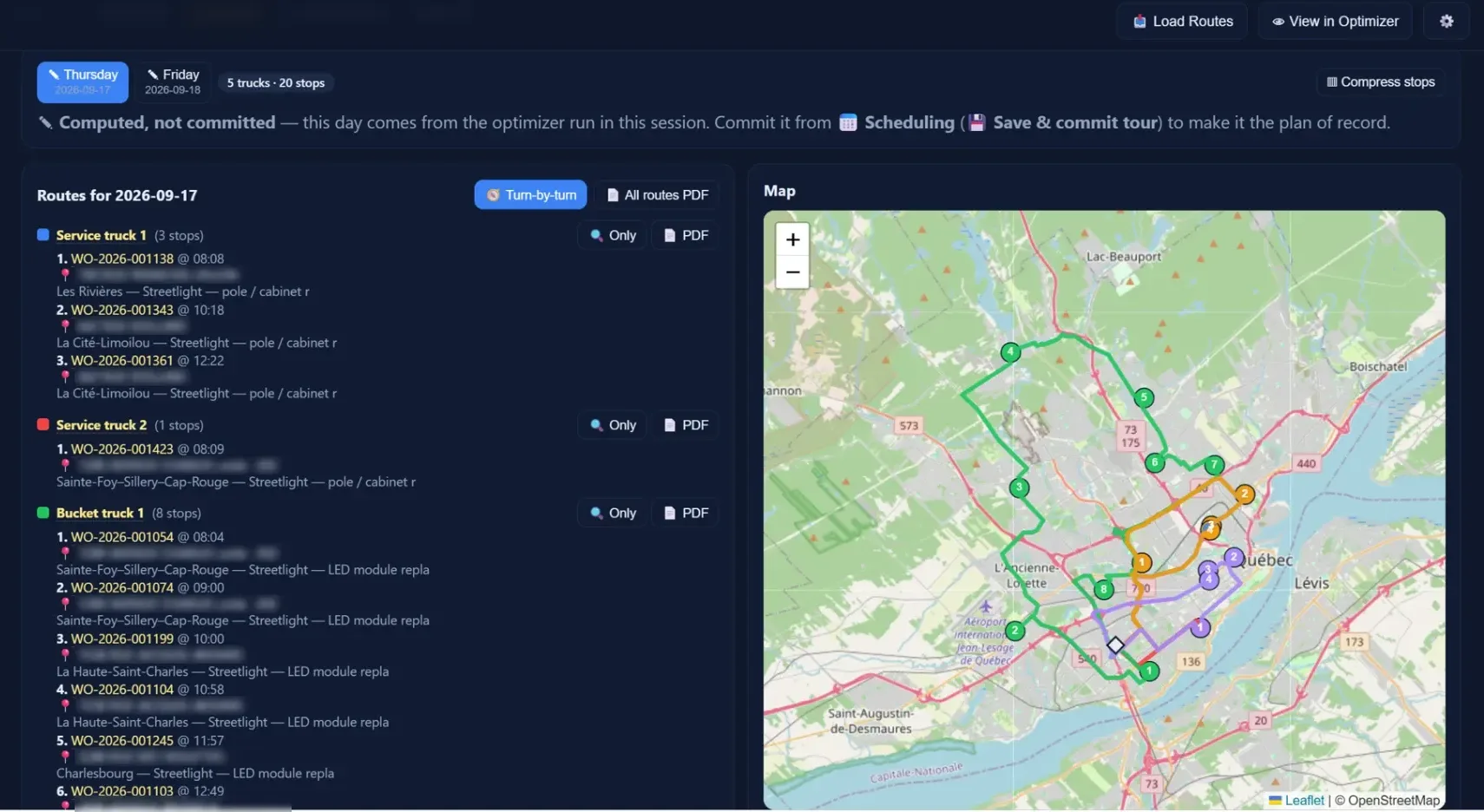
Task: Zoom out on the map
Action: [x=792, y=272]
